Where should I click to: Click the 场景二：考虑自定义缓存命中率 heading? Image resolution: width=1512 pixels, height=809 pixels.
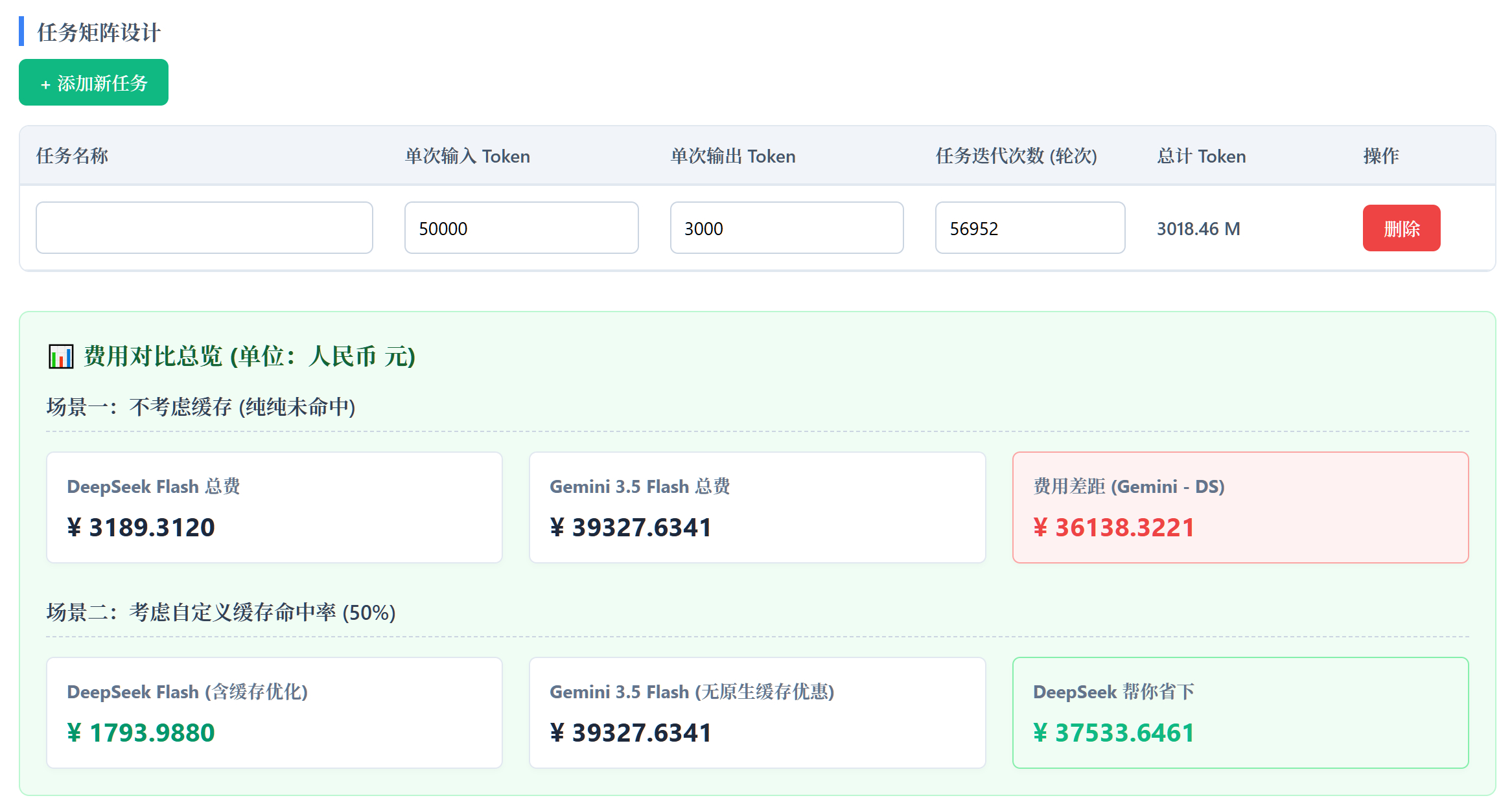(221, 612)
